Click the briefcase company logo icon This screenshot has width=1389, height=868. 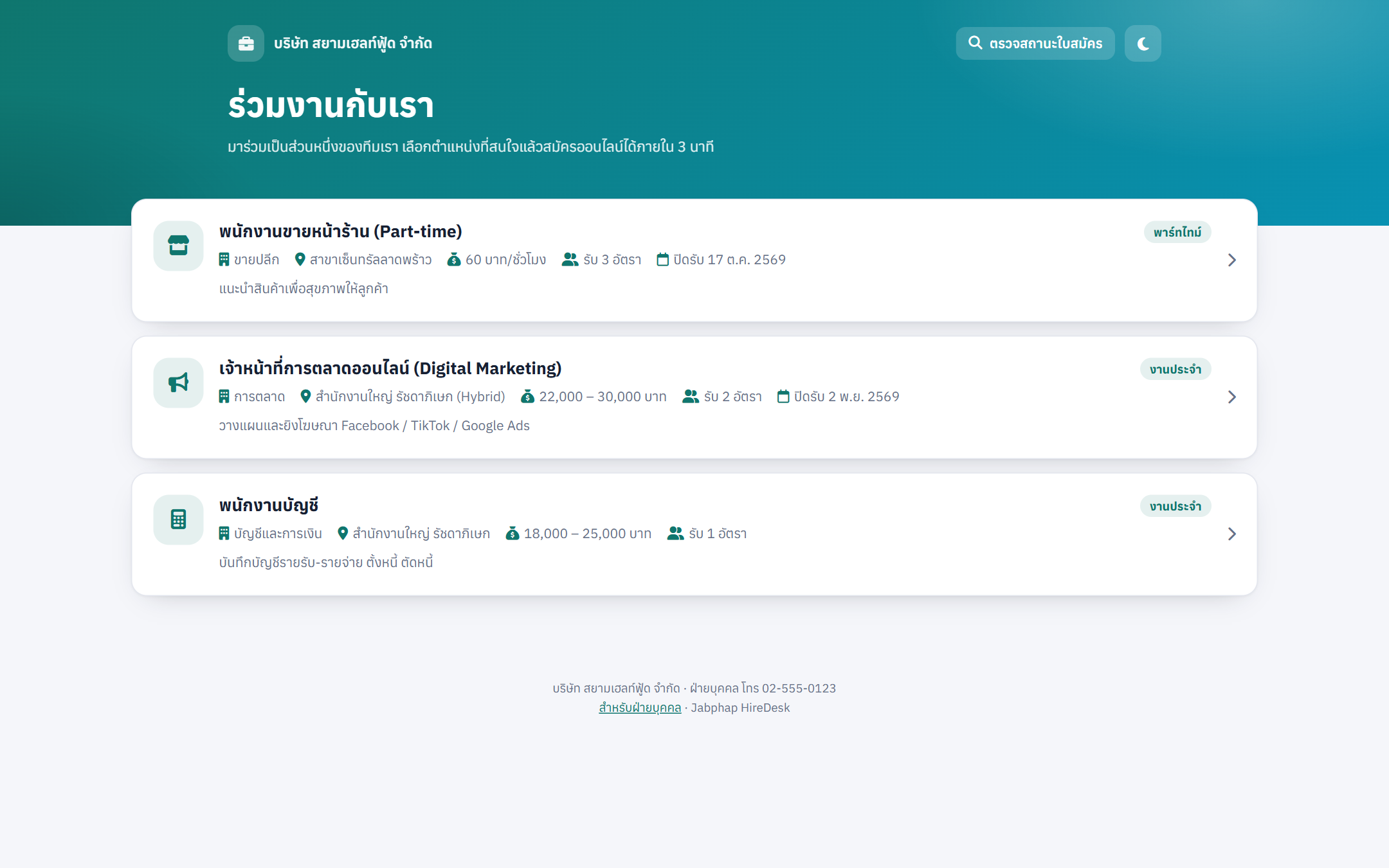click(x=246, y=43)
